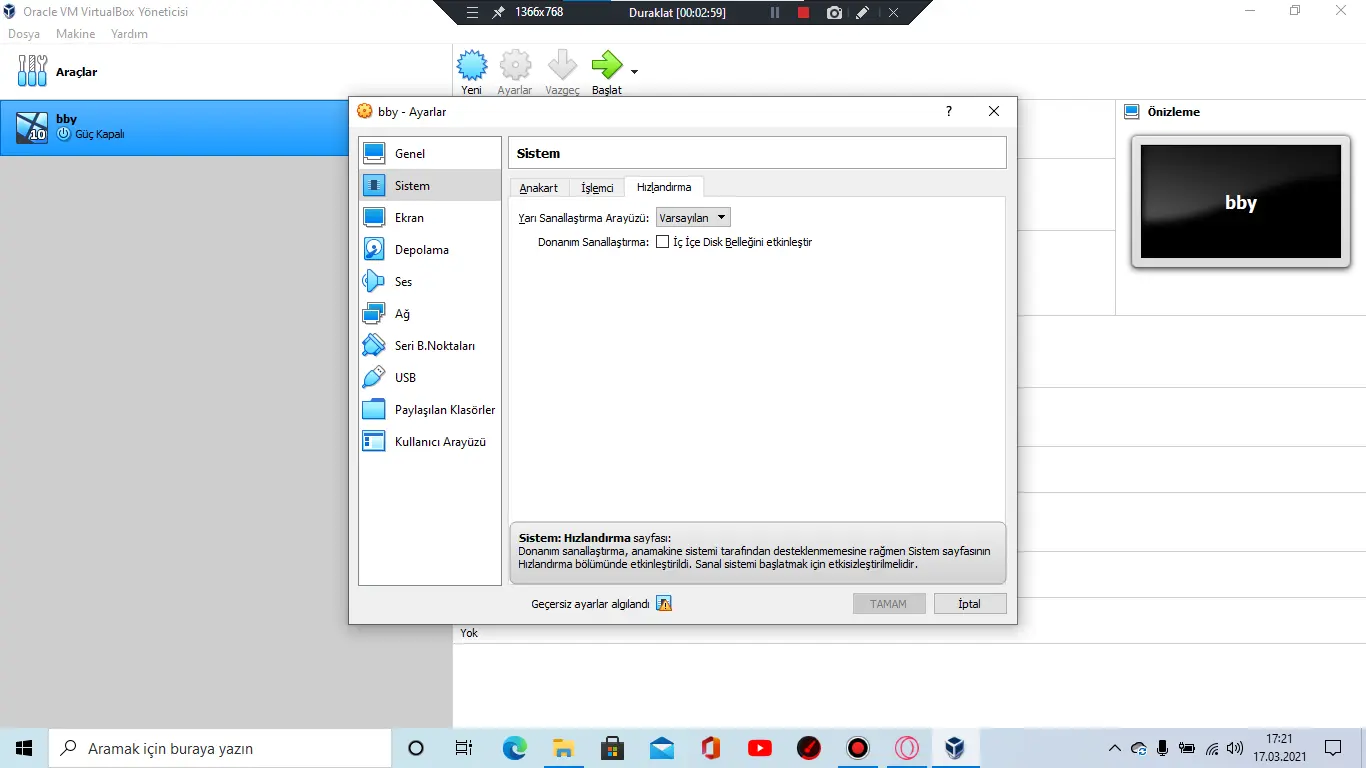Viewport: 1366px width, 768px height.
Task: Open the Ekran settings category
Action: coord(430,218)
